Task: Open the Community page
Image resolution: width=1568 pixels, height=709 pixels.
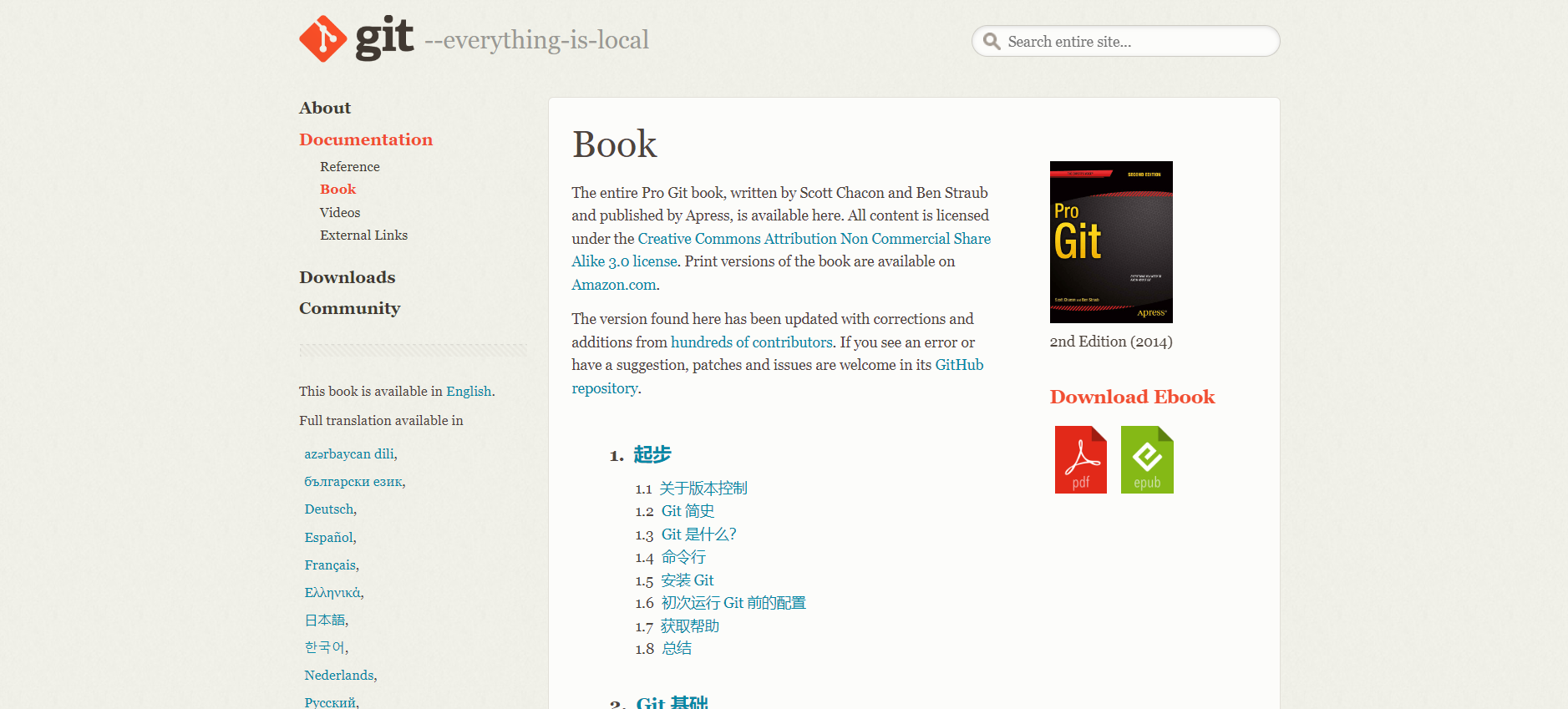Action: pos(349,308)
